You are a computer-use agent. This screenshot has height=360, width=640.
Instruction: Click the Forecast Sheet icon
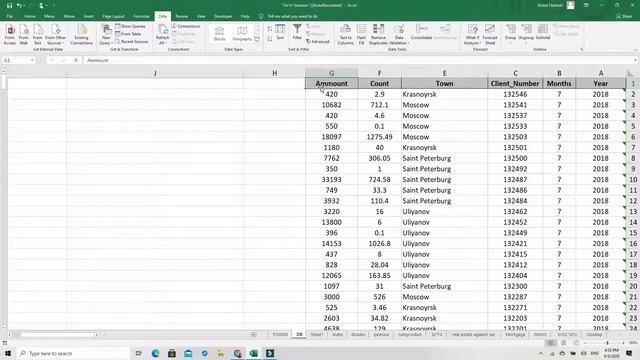[x=490, y=34]
